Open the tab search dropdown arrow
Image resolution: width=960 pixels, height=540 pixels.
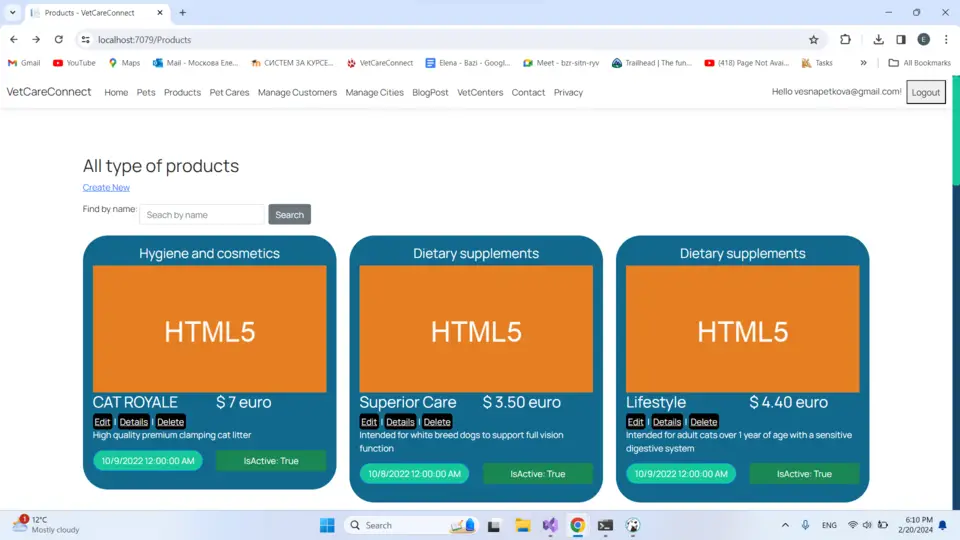(12, 12)
